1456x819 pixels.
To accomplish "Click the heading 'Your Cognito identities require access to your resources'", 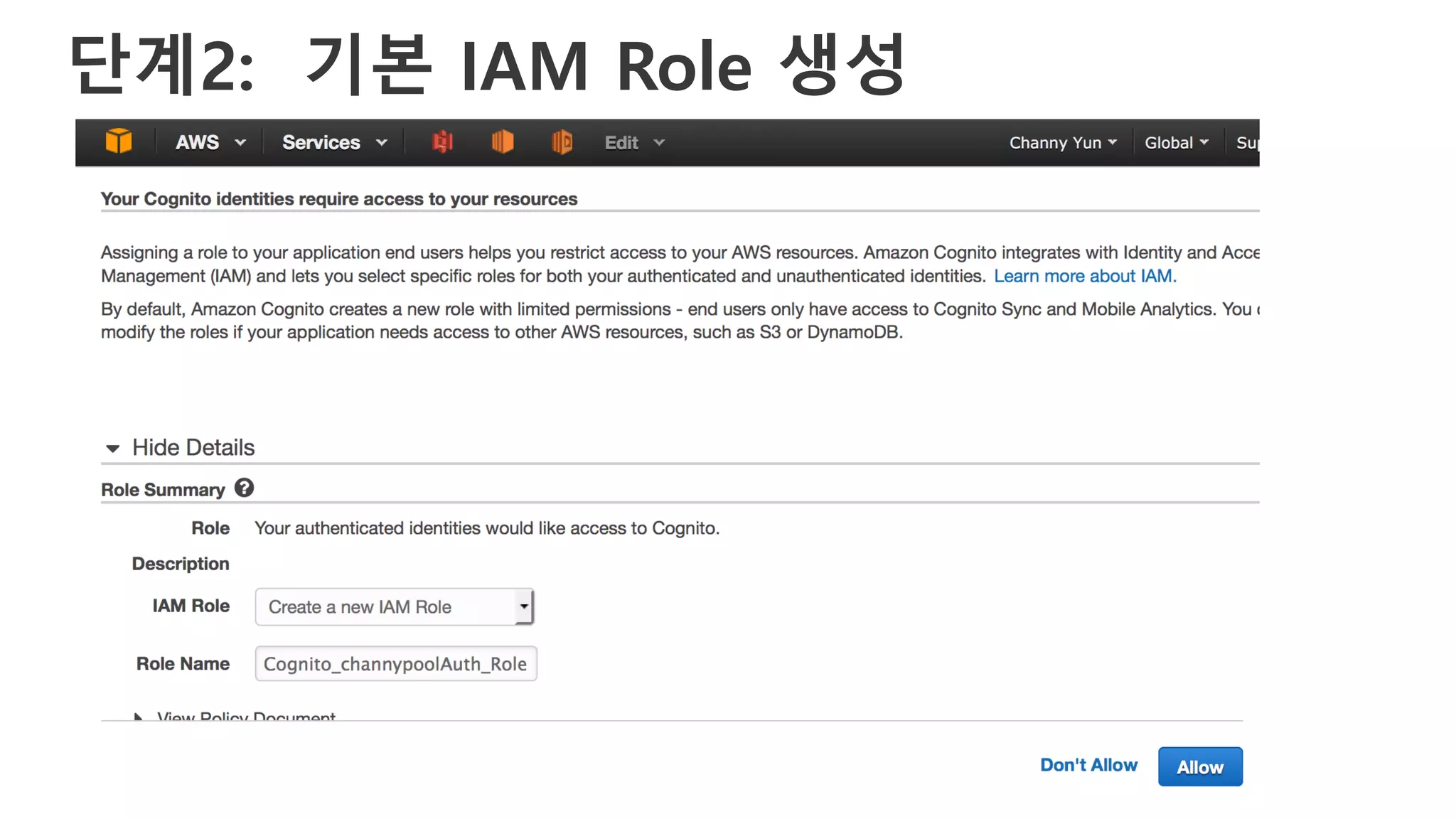I will (x=339, y=199).
